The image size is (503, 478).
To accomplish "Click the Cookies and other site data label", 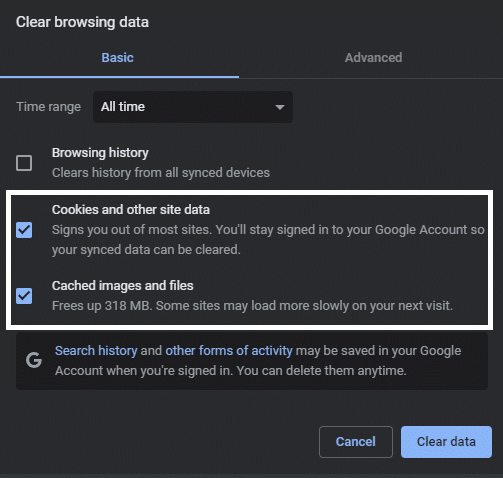I will coord(131,210).
